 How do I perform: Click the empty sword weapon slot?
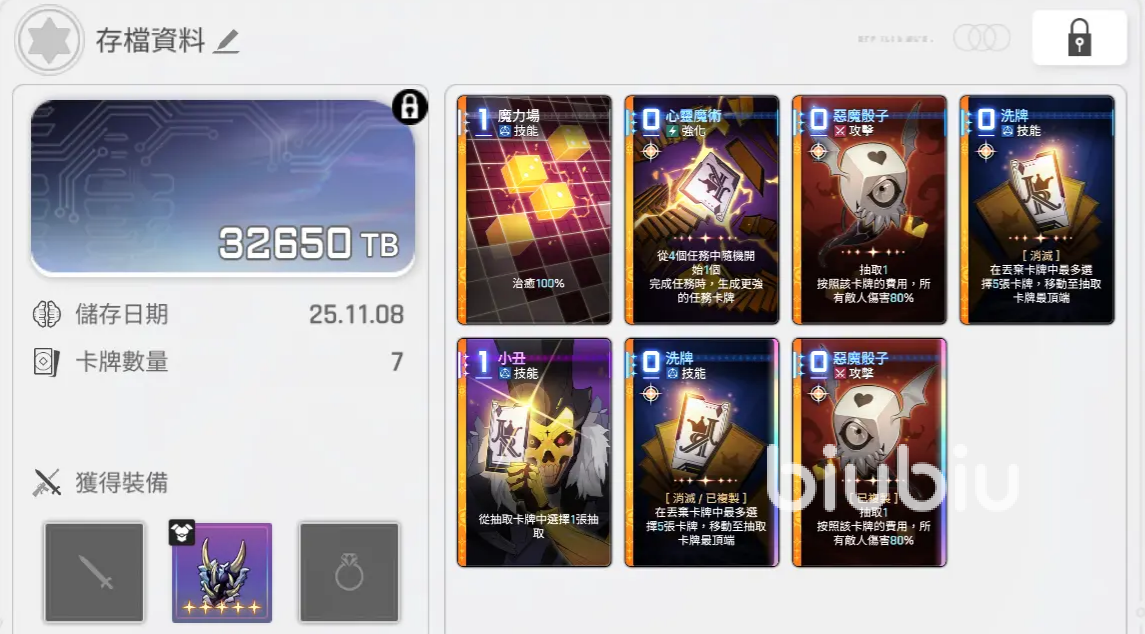coord(94,572)
